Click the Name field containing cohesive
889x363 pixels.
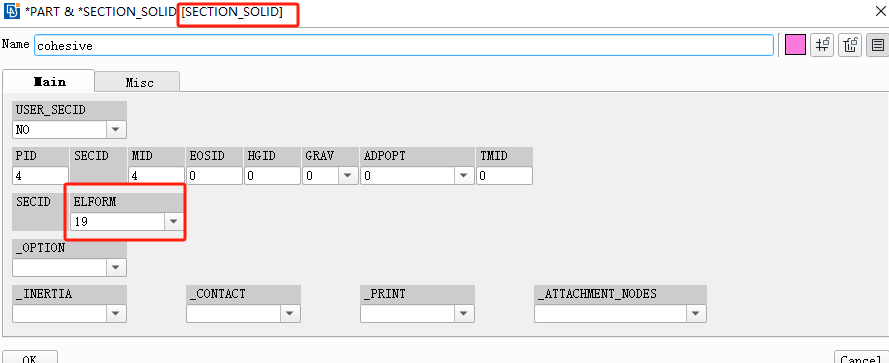coord(404,45)
